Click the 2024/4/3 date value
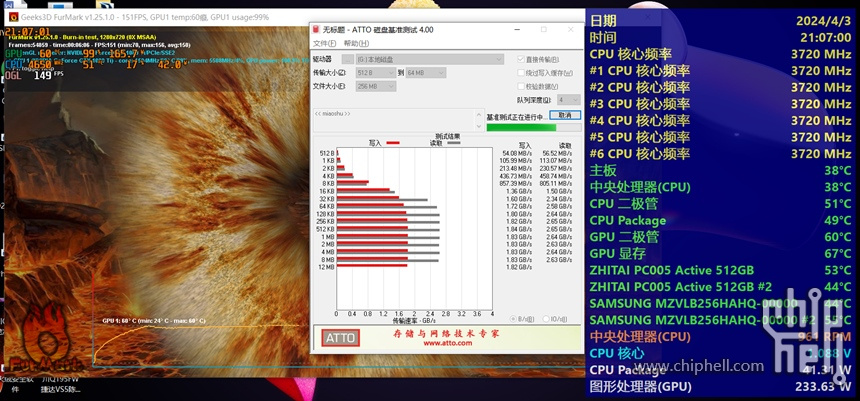This screenshot has width=860, height=401. (x=824, y=21)
